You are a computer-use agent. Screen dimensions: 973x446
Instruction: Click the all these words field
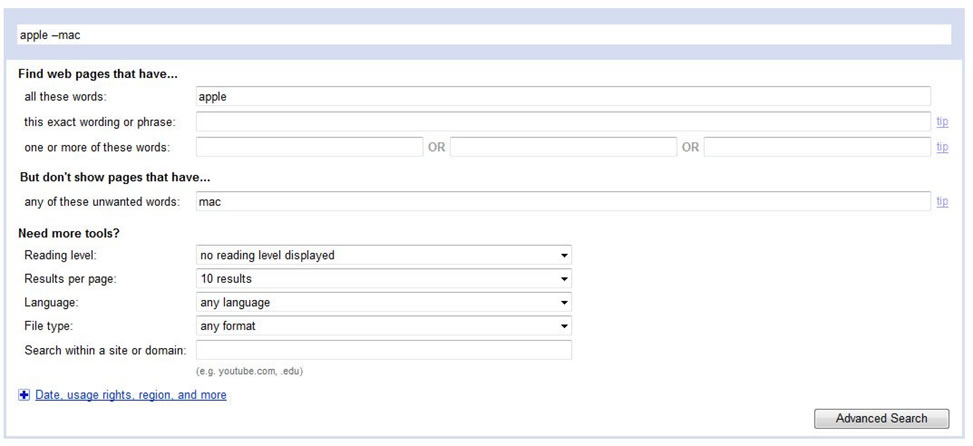click(563, 96)
